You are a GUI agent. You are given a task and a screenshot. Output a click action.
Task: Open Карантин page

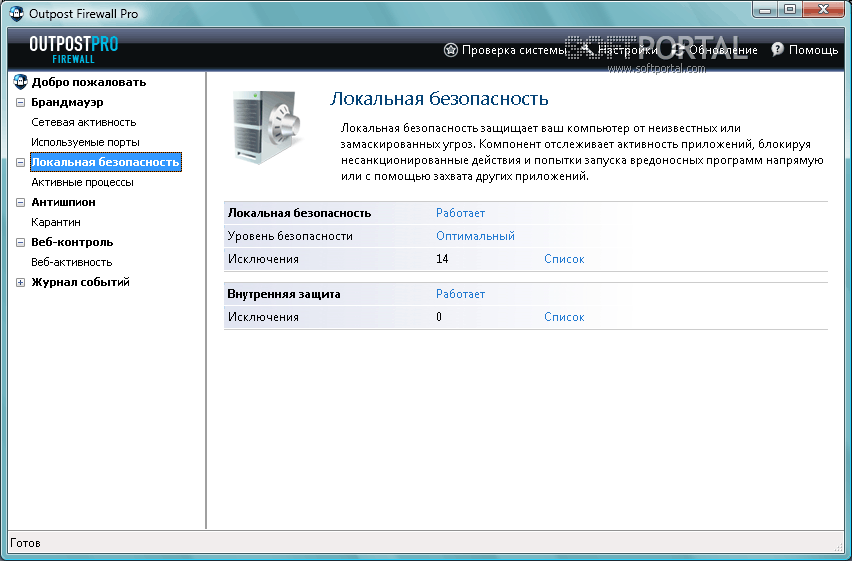[56, 222]
